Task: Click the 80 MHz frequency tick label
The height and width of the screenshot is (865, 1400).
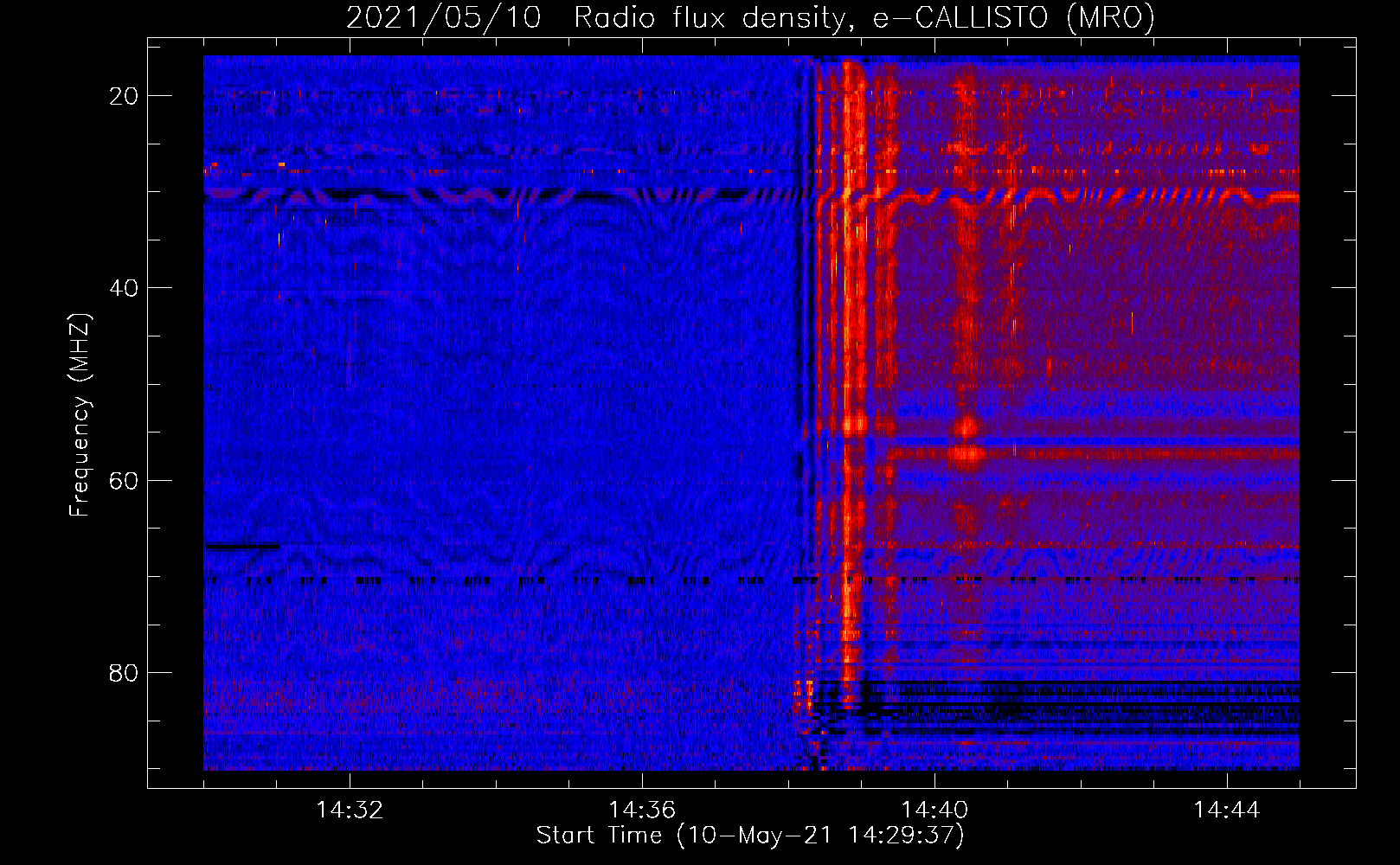Action: [x=125, y=672]
